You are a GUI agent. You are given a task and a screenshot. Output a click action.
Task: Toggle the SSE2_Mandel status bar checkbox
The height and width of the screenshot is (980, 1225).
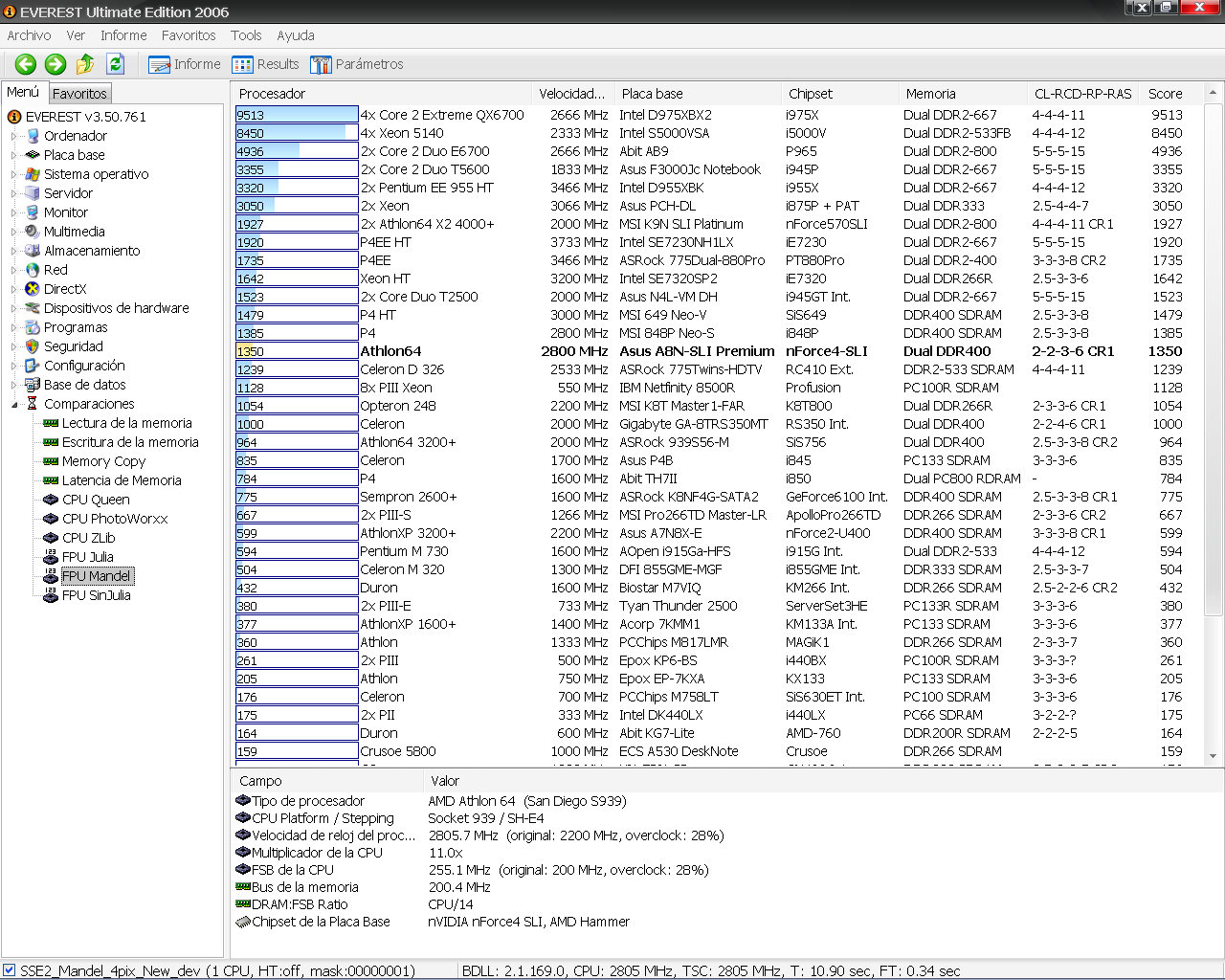(x=10, y=970)
